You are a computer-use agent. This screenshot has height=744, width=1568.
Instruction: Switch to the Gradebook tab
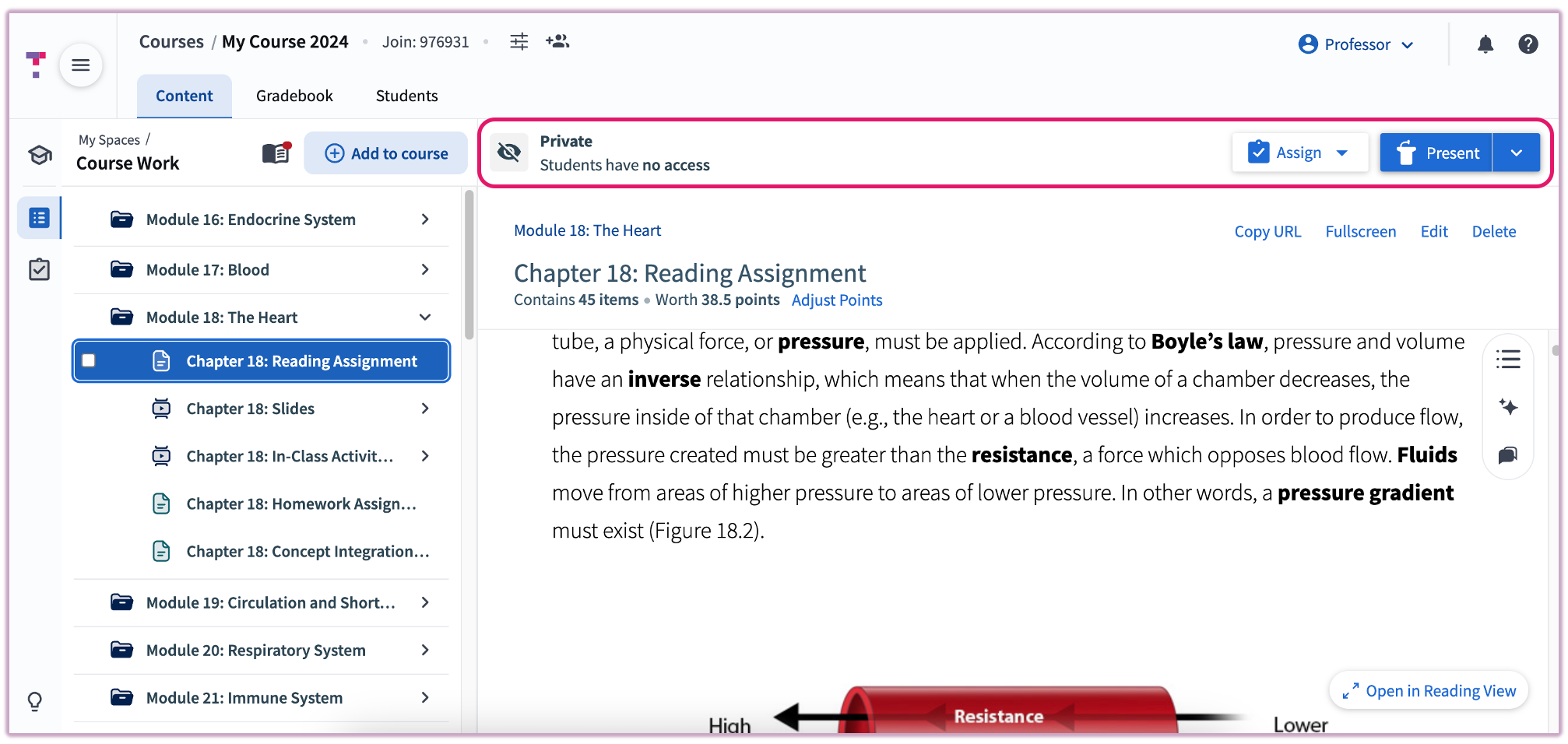(294, 96)
